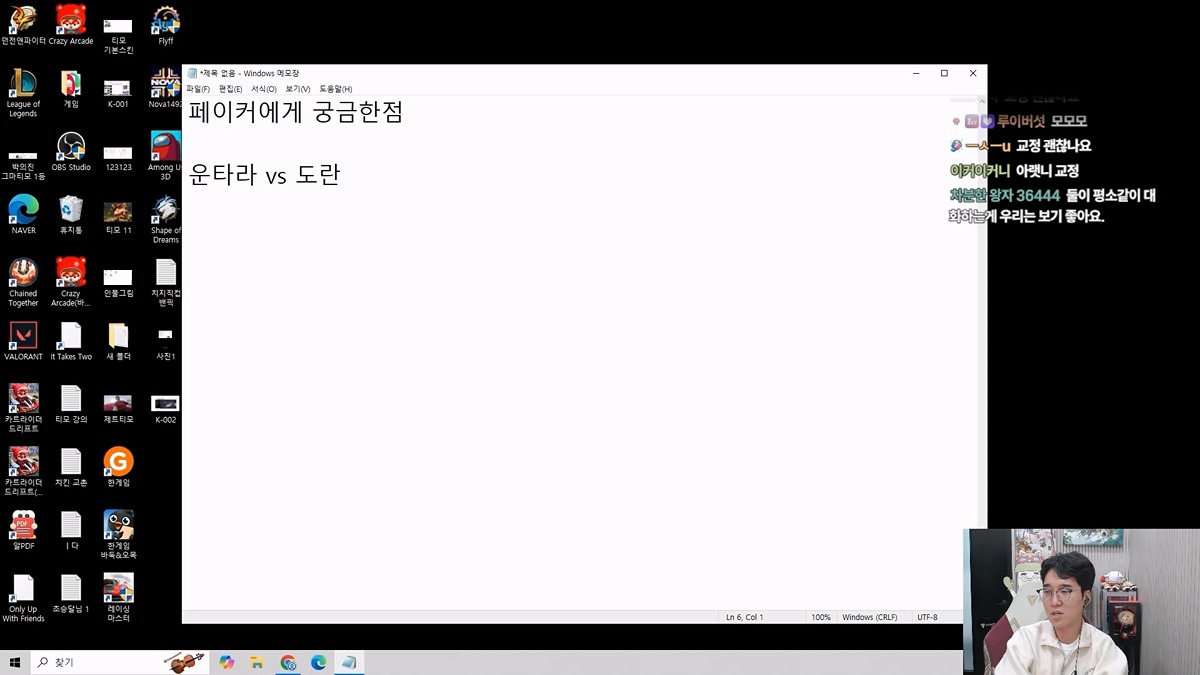Select the Chained Together shortcut icon
The width and height of the screenshot is (1200, 675).
pyautogui.click(x=23, y=272)
